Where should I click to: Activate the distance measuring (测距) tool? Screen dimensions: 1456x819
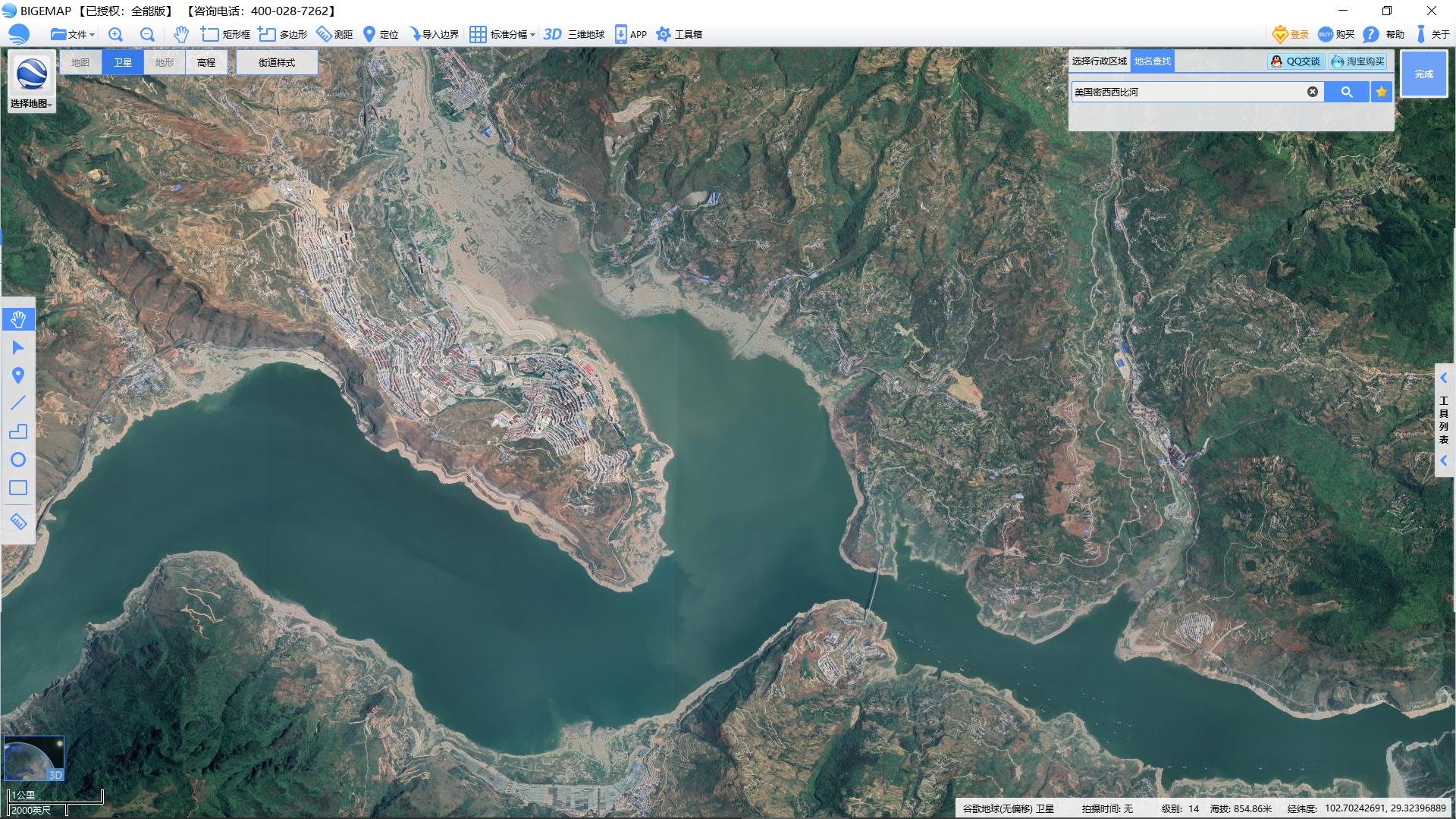pos(334,34)
